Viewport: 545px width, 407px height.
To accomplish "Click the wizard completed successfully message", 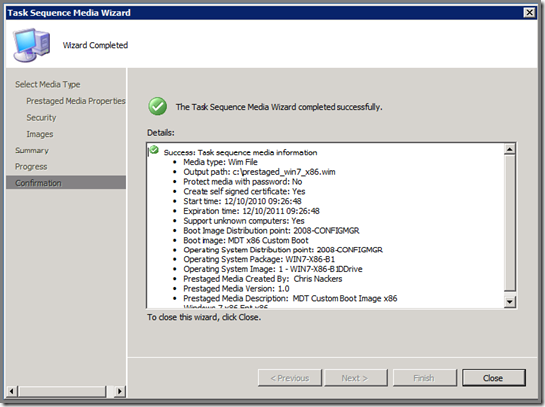I will pos(279,107).
